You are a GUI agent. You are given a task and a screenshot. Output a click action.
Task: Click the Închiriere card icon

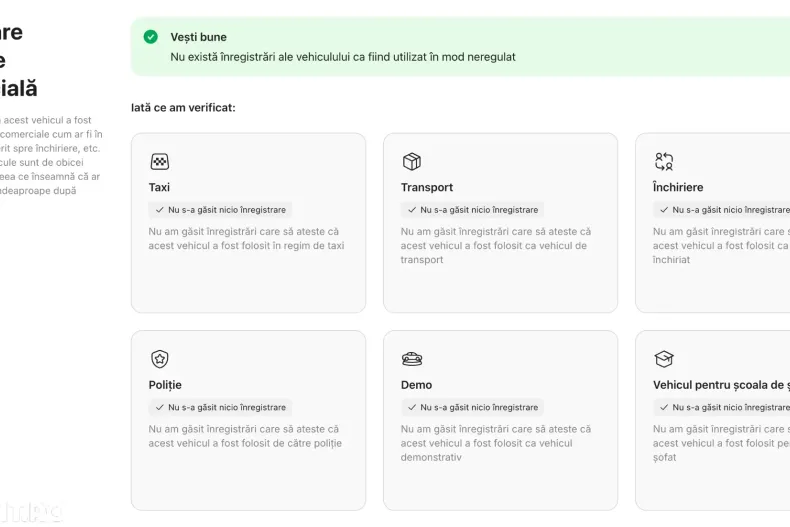pos(664,162)
